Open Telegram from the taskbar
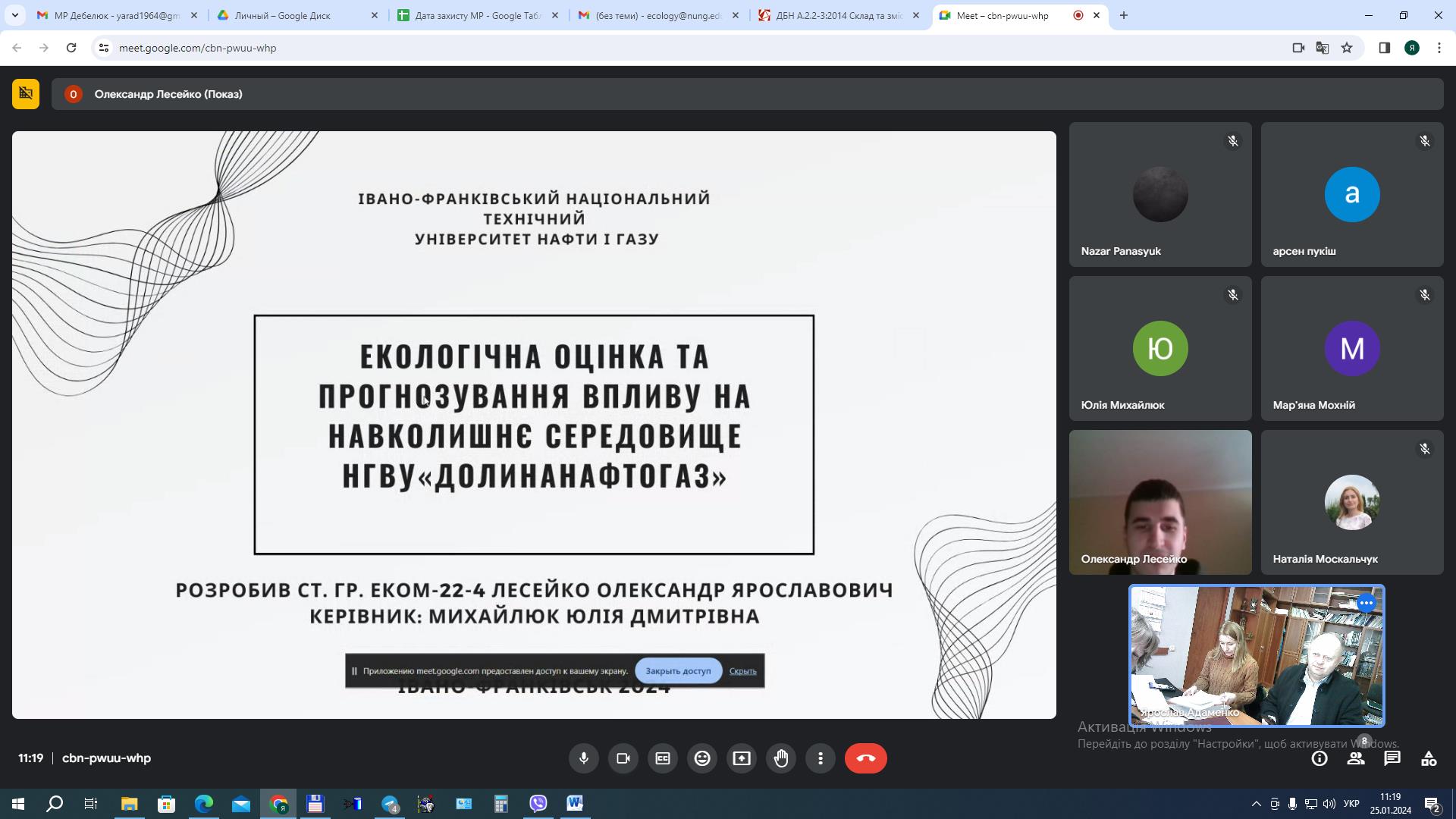Screen dimensions: 1456x819 pos(390,804)
